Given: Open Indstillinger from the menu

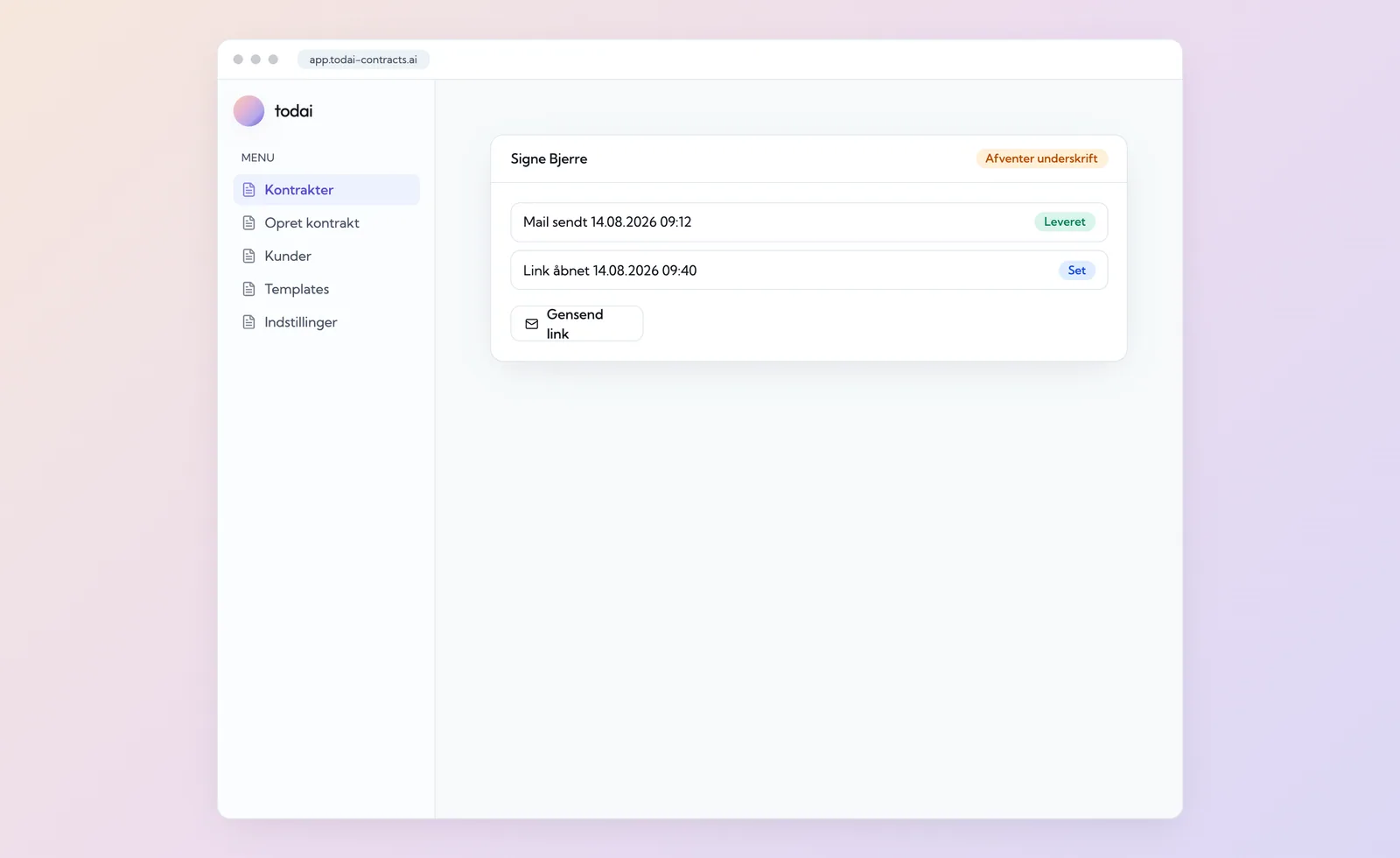Looking at the screenshot, I should pos(326,322).
